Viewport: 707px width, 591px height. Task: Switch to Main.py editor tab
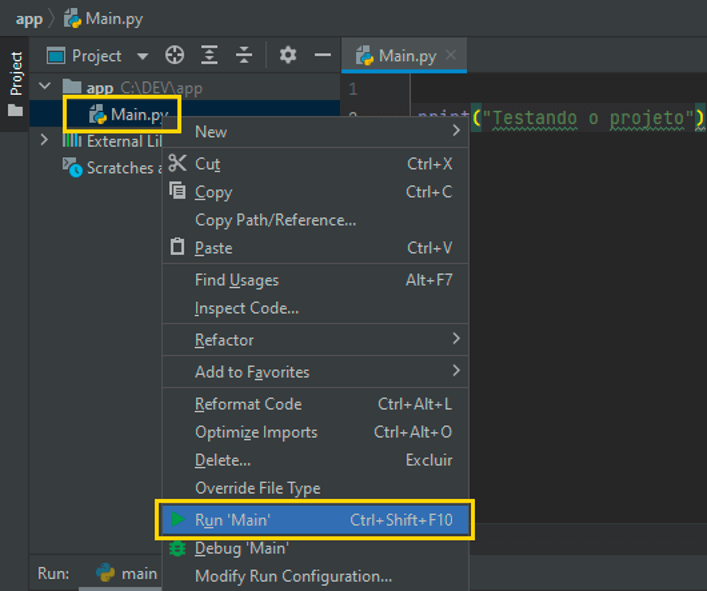(x=404, y=55)
